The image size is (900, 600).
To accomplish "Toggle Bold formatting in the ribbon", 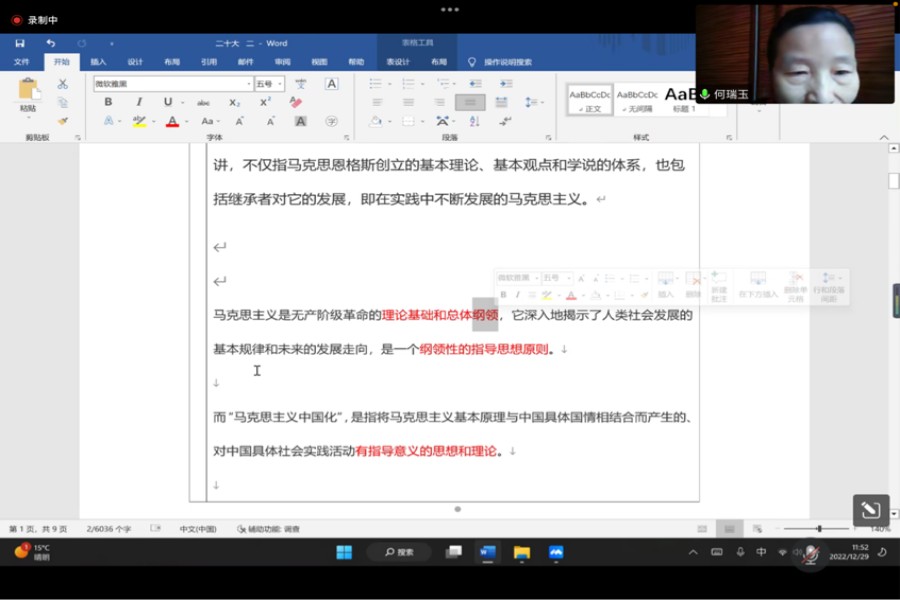I will 108,102.
